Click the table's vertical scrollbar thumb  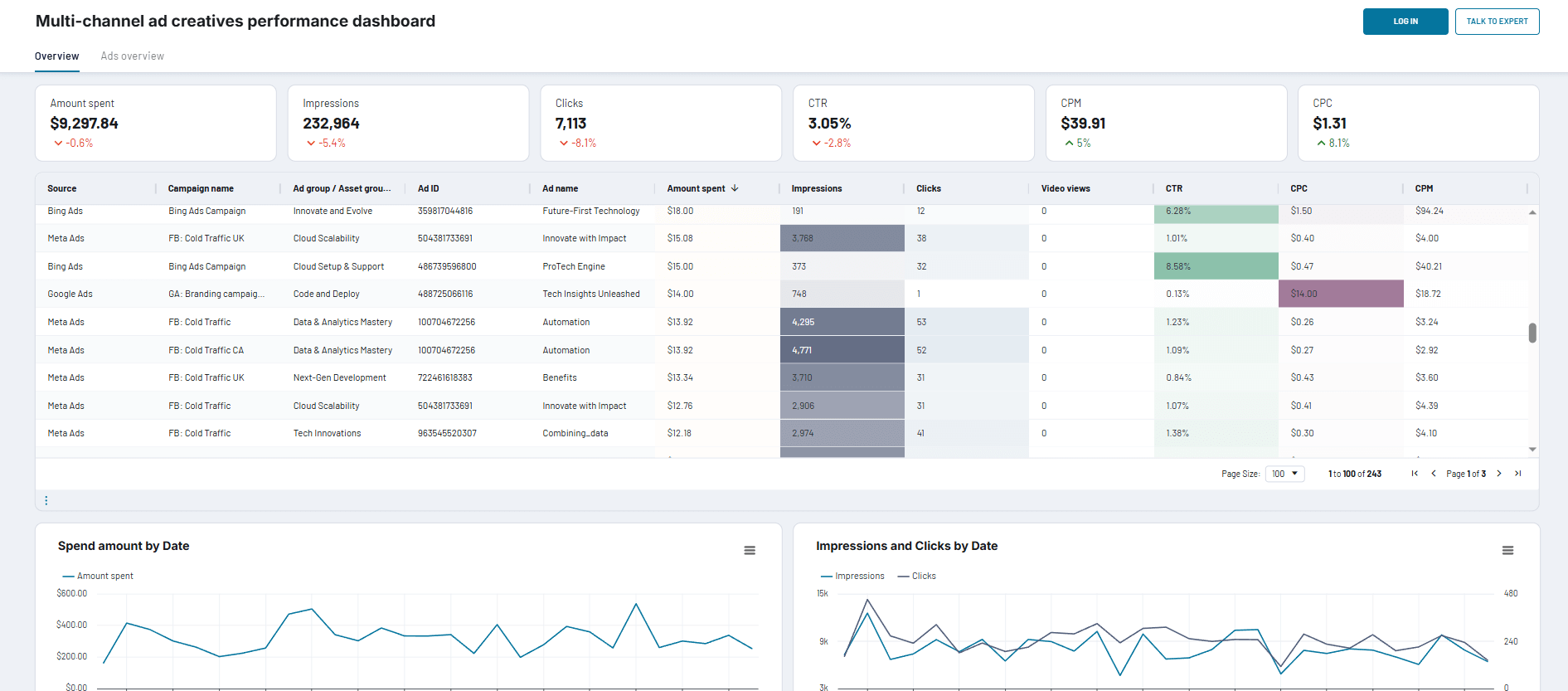point(1532,333)
